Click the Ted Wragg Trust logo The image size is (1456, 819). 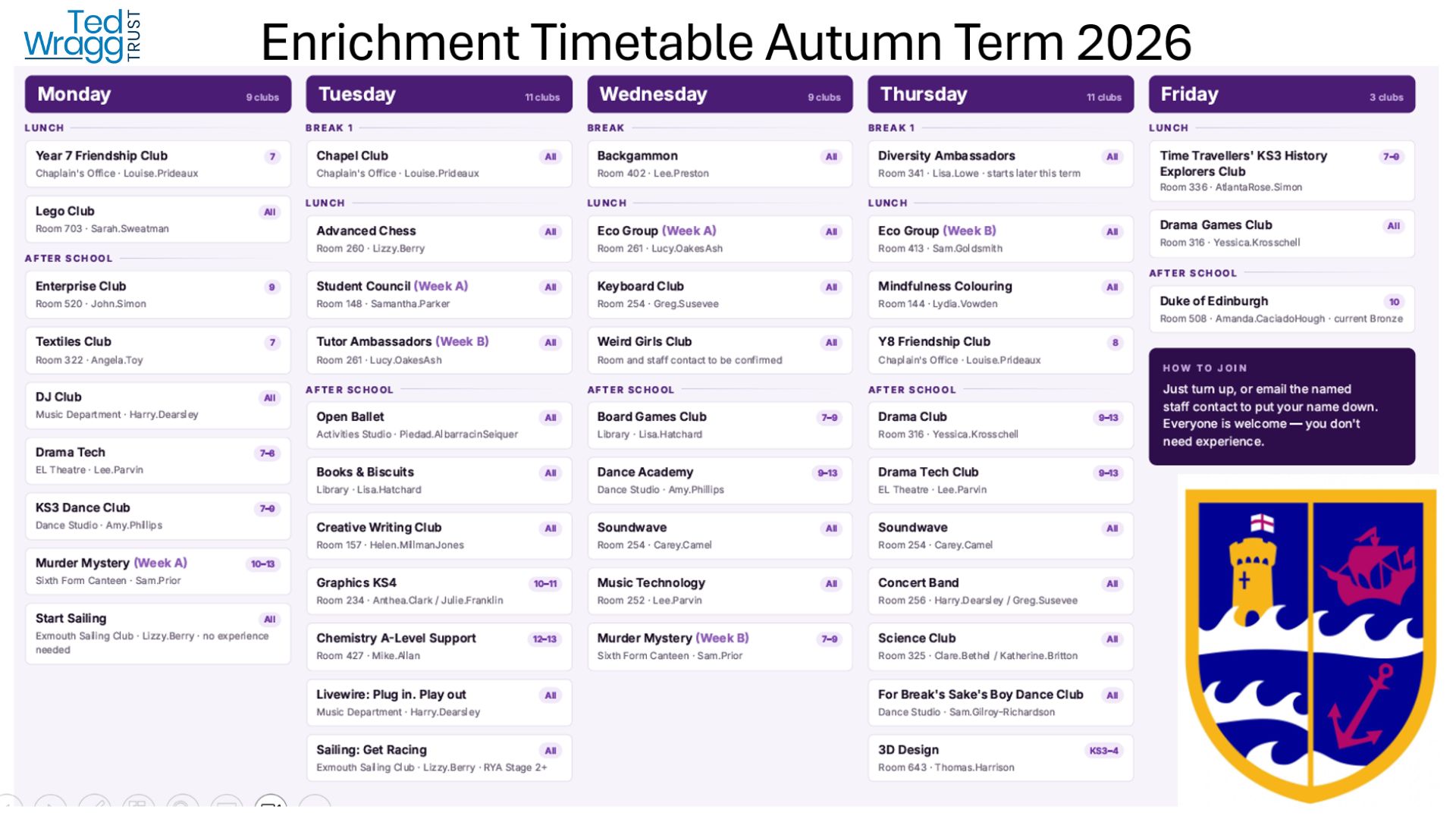tap(82, 36)
